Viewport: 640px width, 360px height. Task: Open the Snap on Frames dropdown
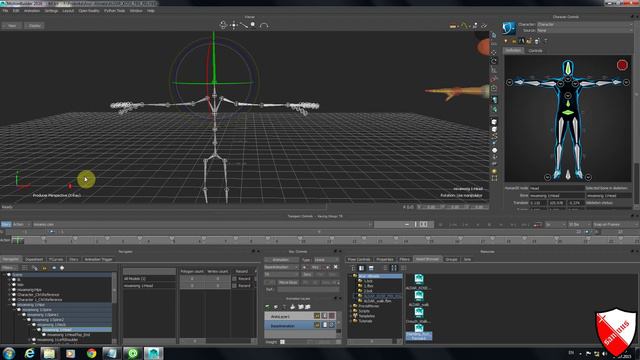tap(616, 224)
